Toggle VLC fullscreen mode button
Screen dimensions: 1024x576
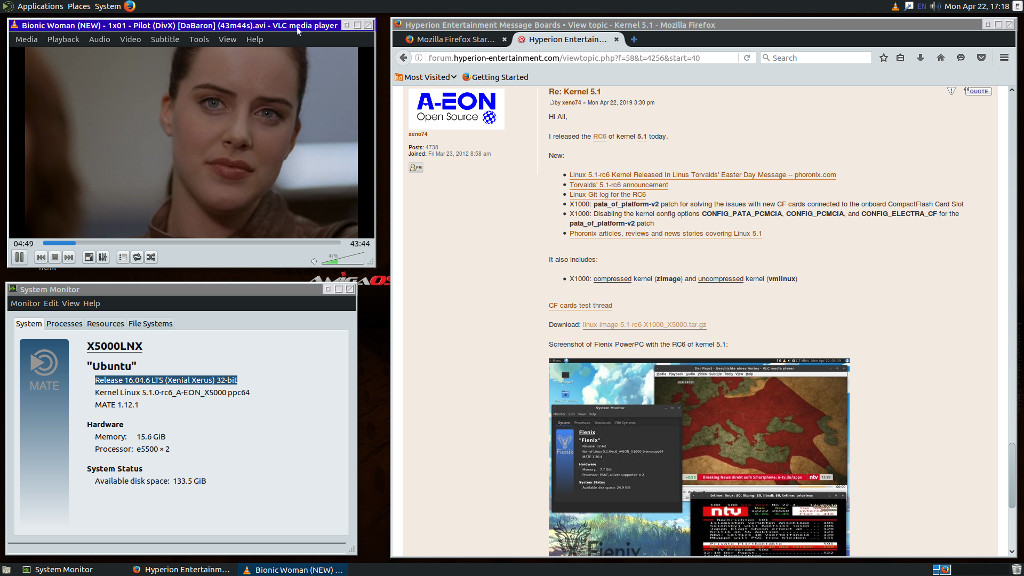pyautogui.click(x=89, y=257)
